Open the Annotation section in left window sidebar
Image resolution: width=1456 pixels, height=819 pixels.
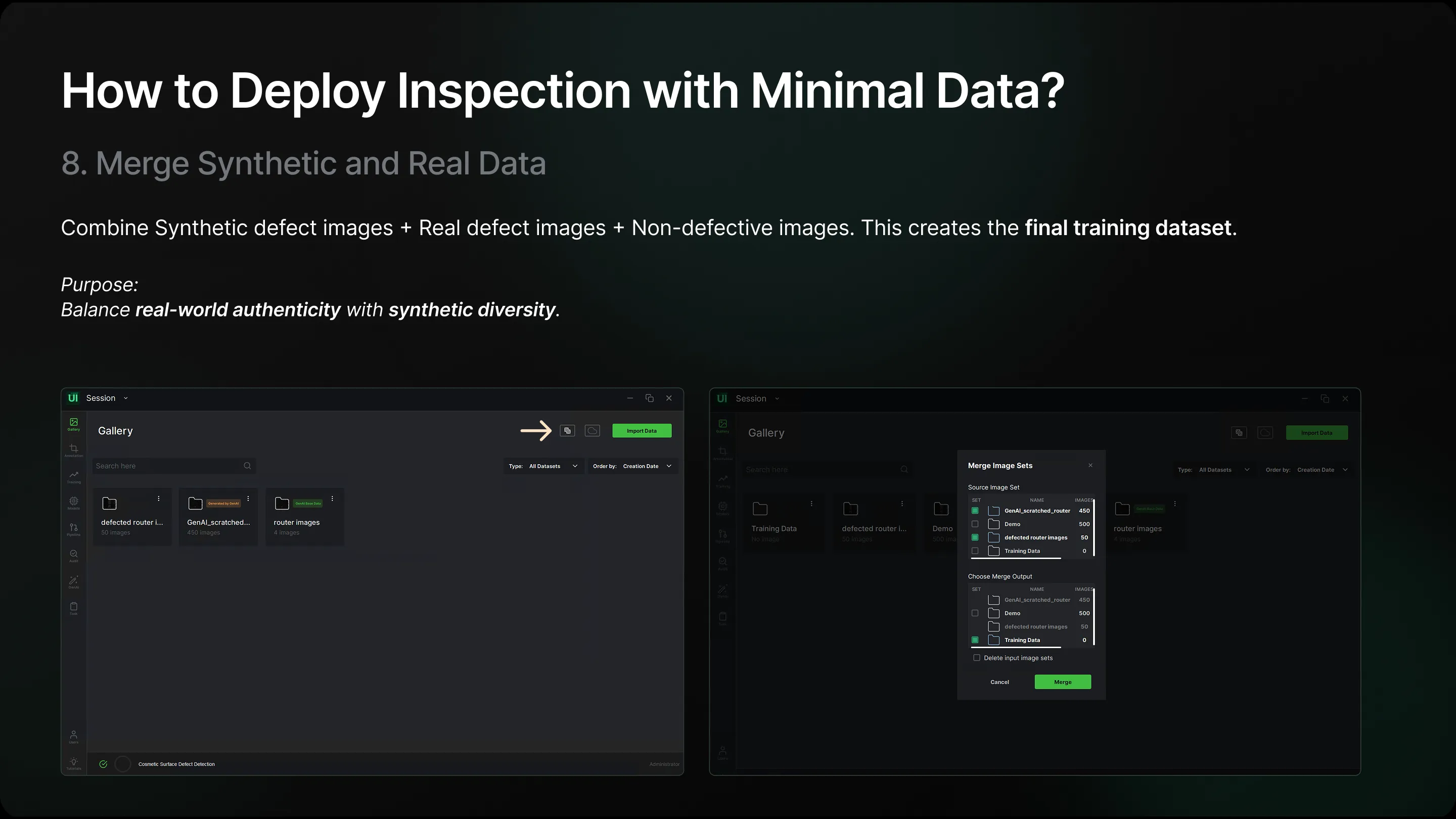point(73,450)
